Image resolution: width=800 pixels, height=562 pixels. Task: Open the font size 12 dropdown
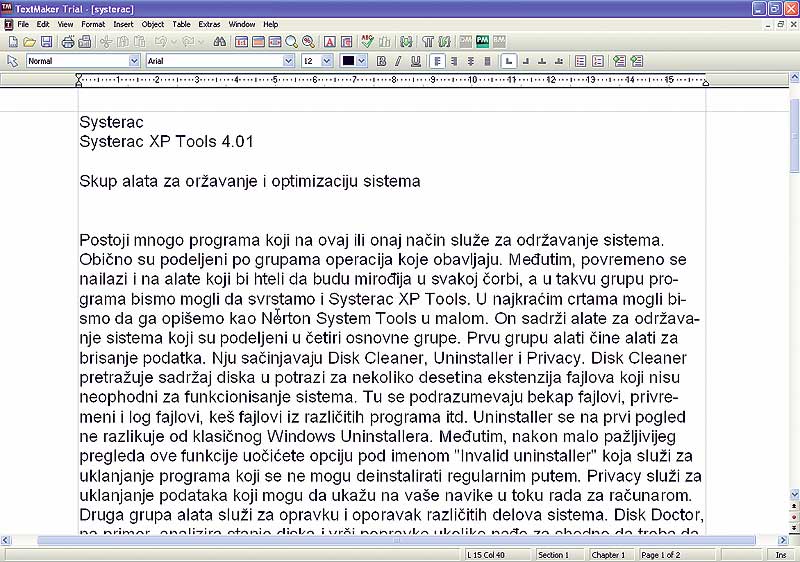point(327,61)
